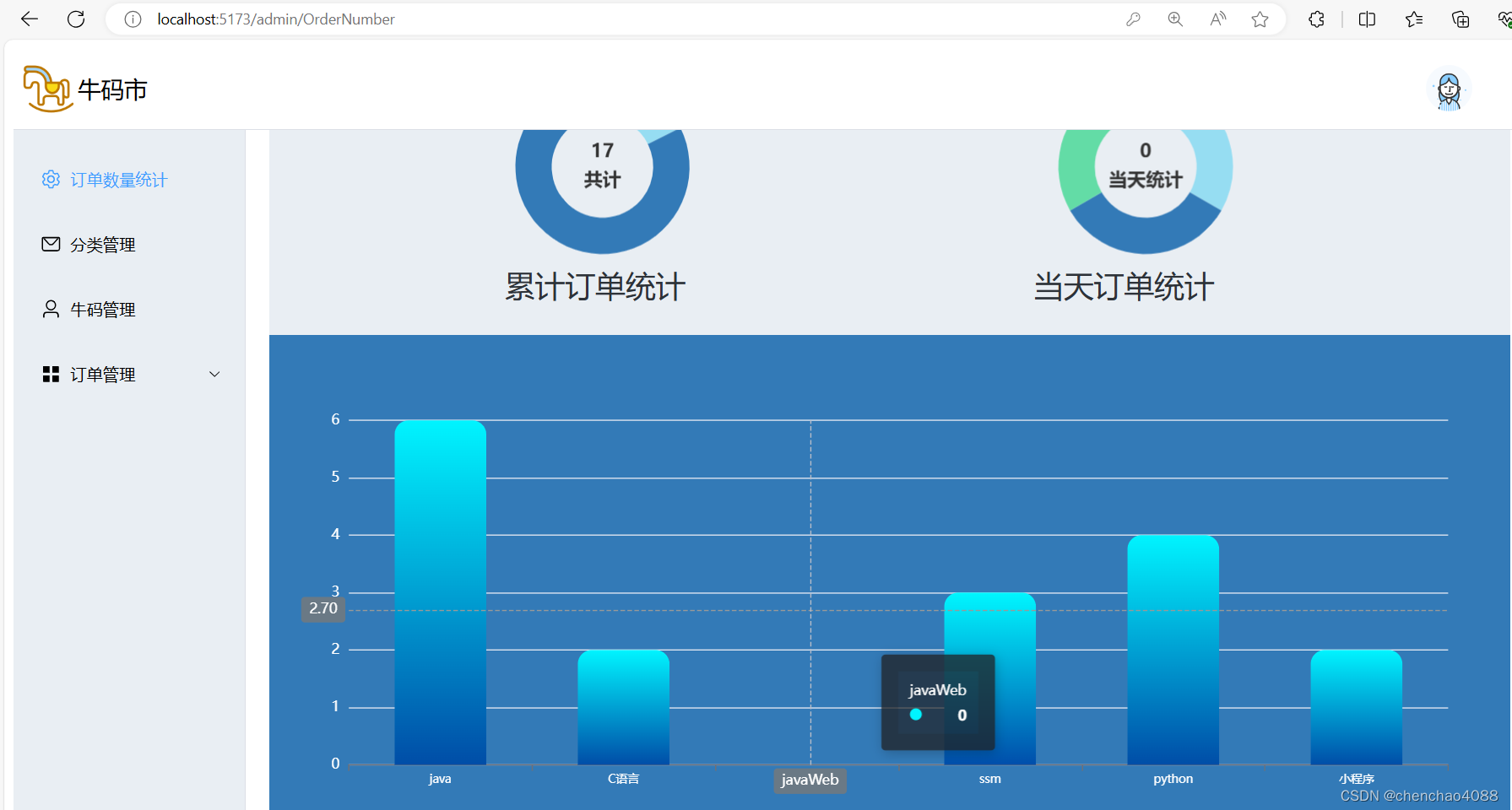Viewport: 1512px width, 810px height.
Task: Click the y-axis value 4
Action: [x=335, y=534]
